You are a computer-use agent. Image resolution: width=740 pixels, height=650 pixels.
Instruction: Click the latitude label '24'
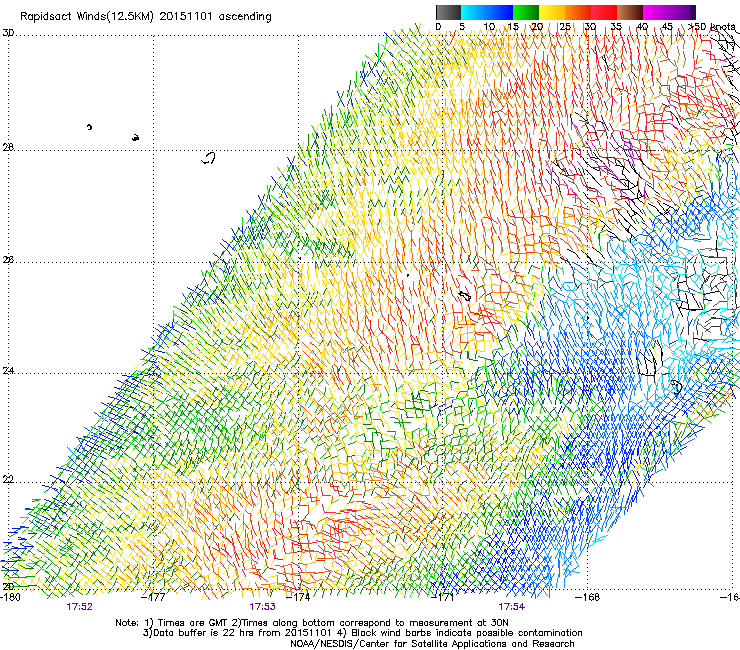coord(8,371)
